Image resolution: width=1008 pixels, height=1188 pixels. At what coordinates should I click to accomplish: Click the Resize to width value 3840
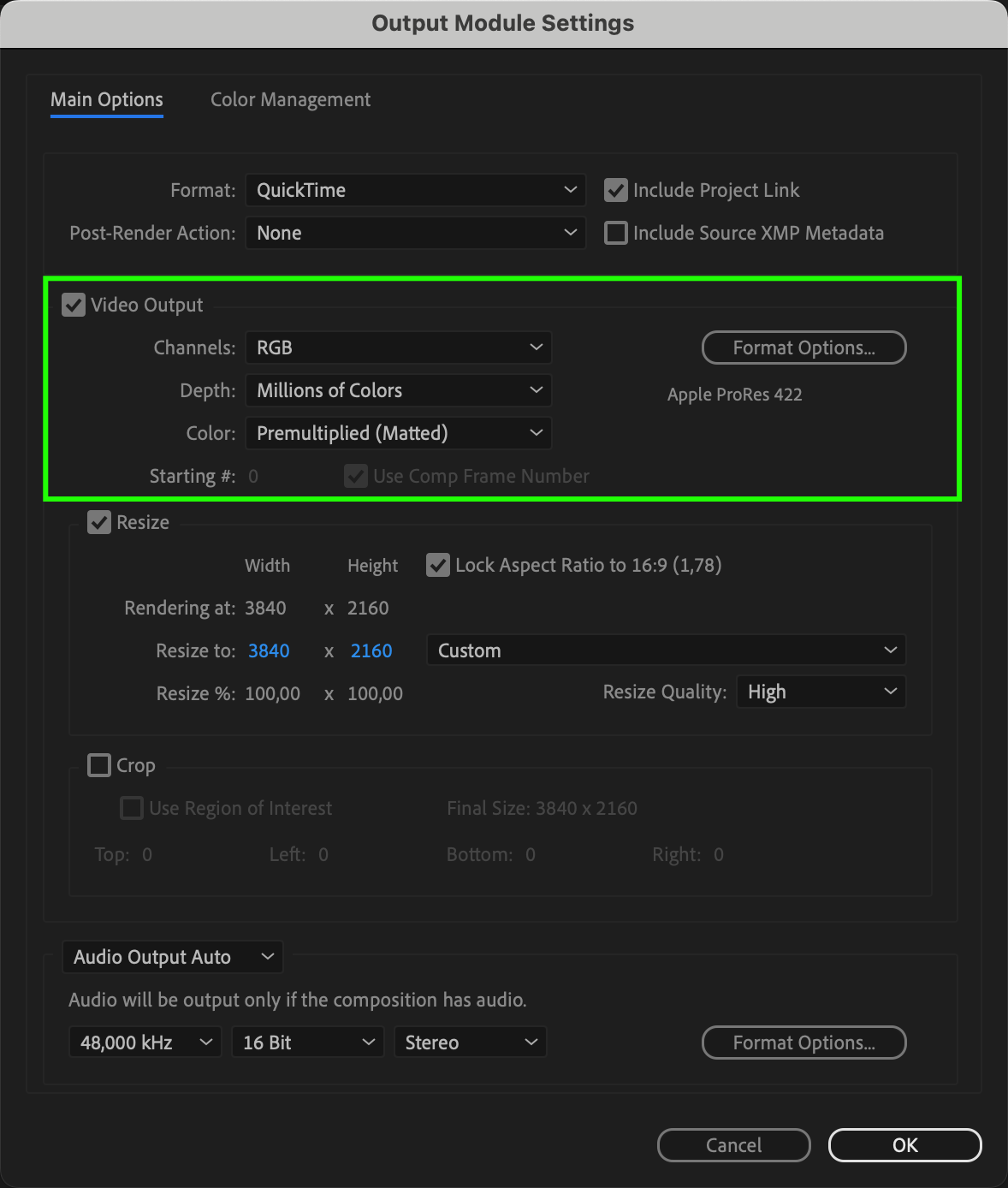[x=269, y=650]
